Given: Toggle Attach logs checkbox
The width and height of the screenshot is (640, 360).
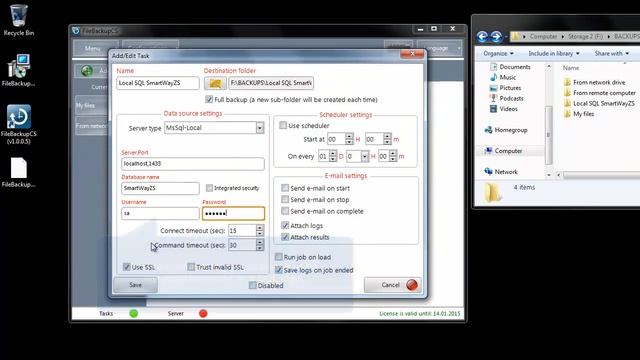Looking at the screenshot, I should point(285,225).
